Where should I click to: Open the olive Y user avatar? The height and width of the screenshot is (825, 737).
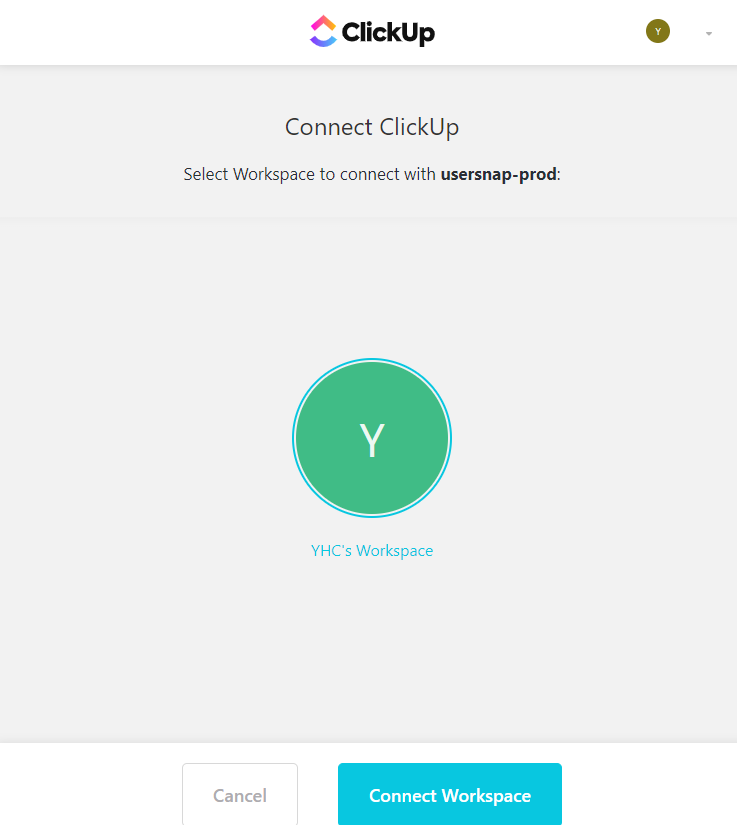point(658,31)
